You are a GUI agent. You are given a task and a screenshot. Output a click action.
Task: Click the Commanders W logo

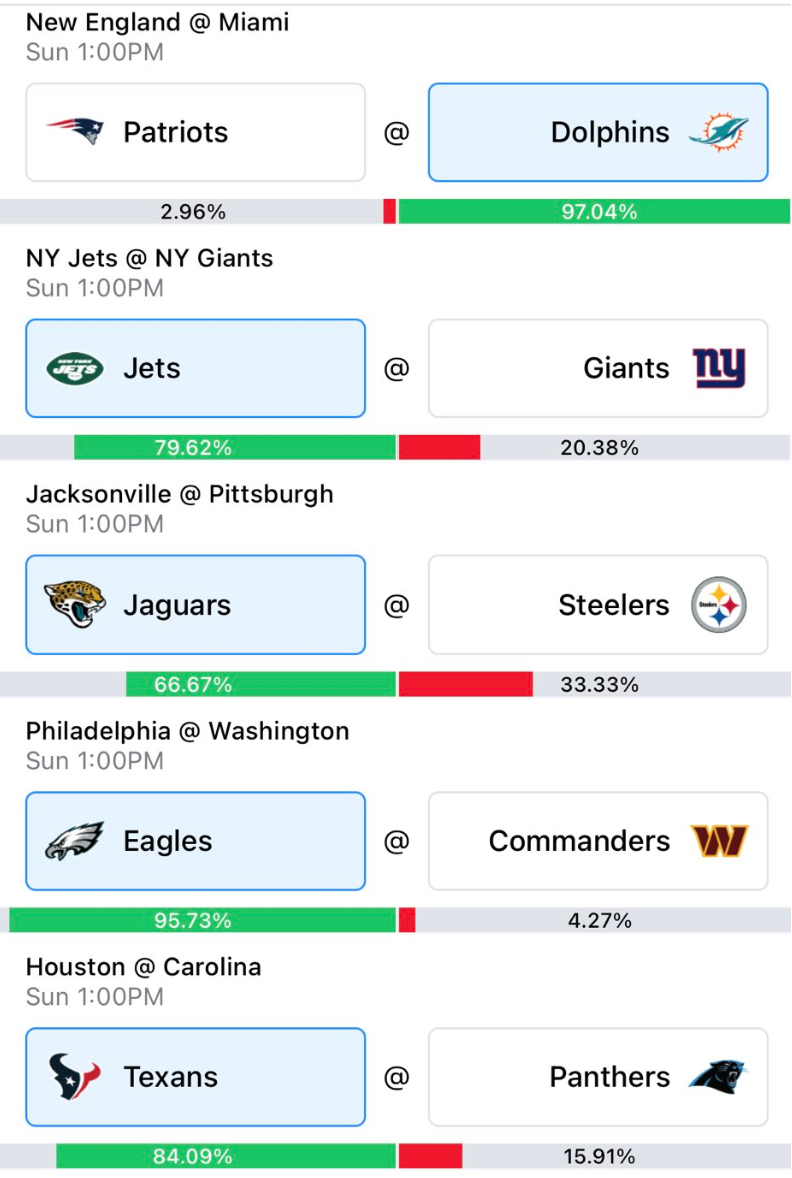tap(719, 841)
